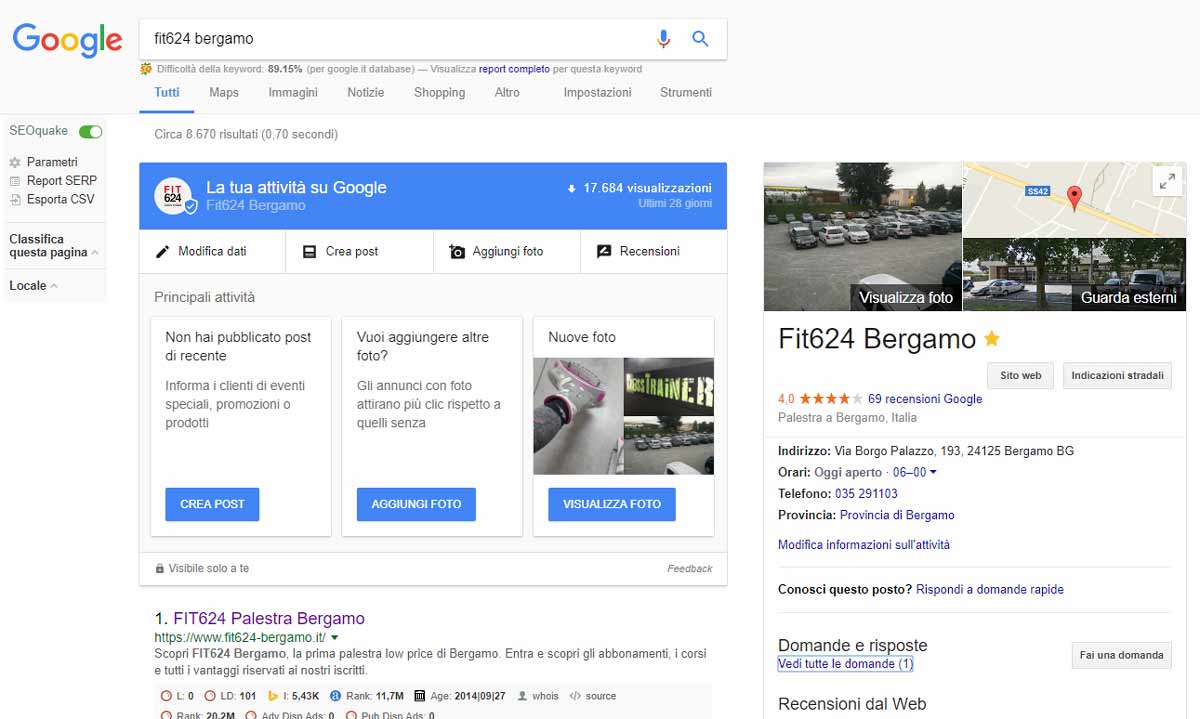
Task: Click the Fit624 business logo avatar
Action: click(174, 196)
